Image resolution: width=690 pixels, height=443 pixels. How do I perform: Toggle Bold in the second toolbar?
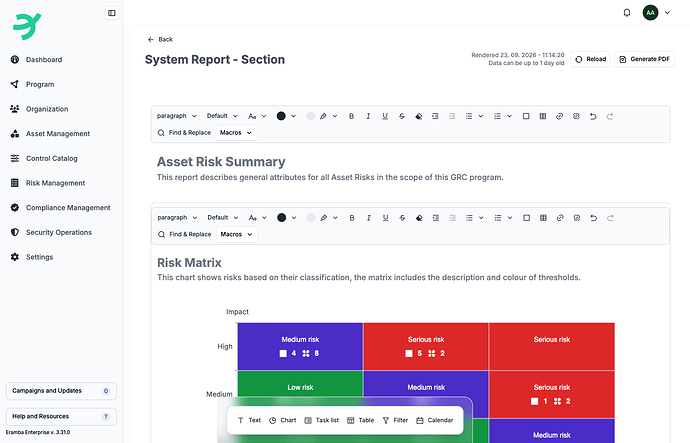click(x=352, y=218)
